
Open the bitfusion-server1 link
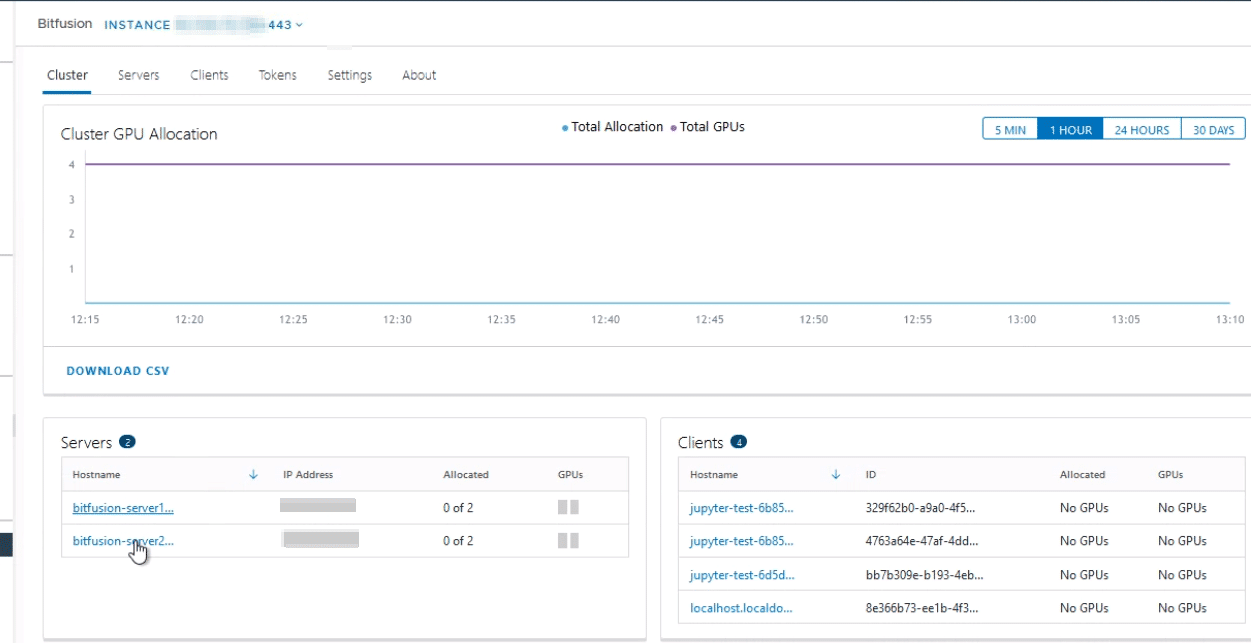click(x=123, y=508)
